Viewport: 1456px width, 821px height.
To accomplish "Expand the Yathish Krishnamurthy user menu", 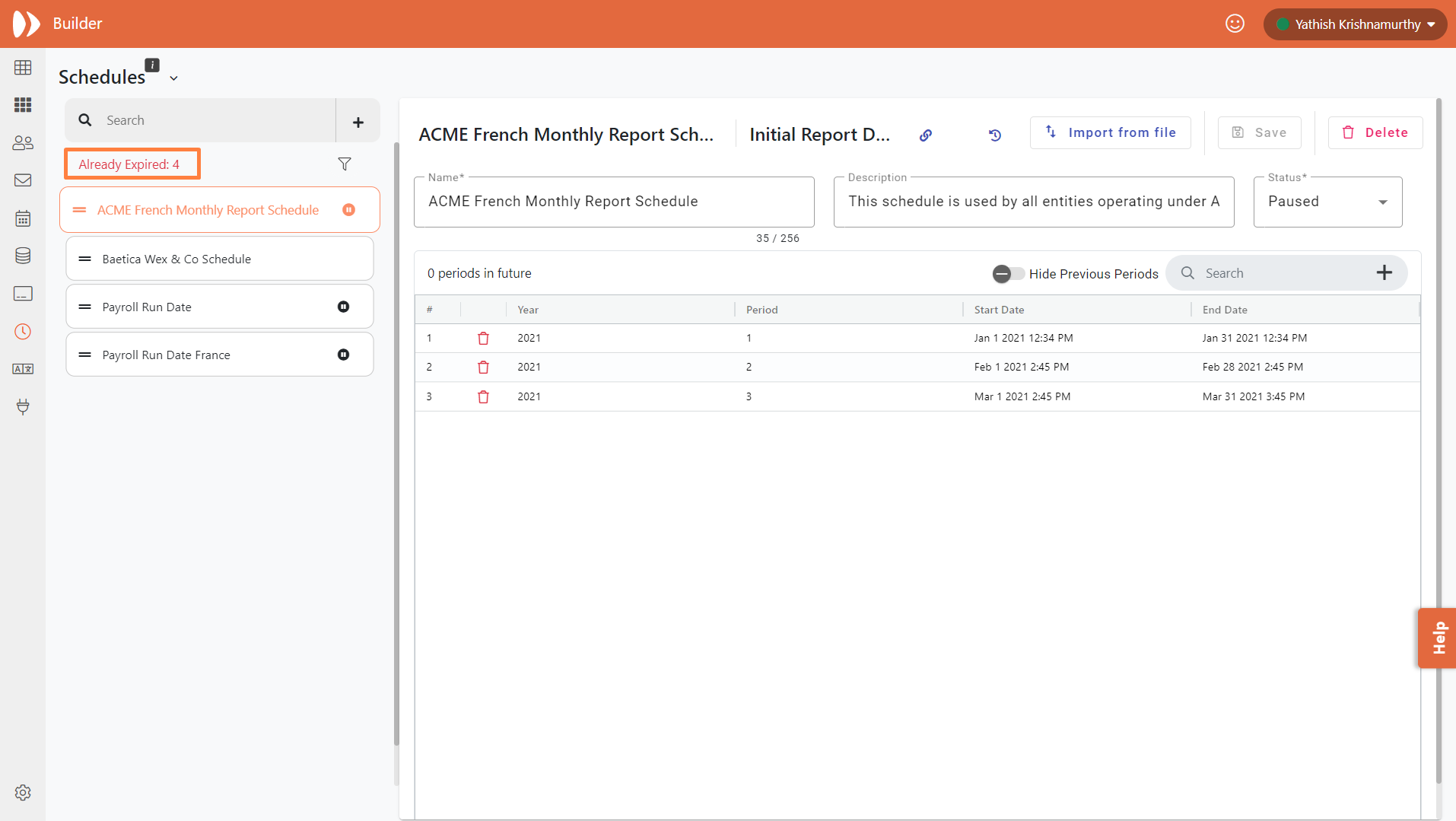I will [1356, 24].
